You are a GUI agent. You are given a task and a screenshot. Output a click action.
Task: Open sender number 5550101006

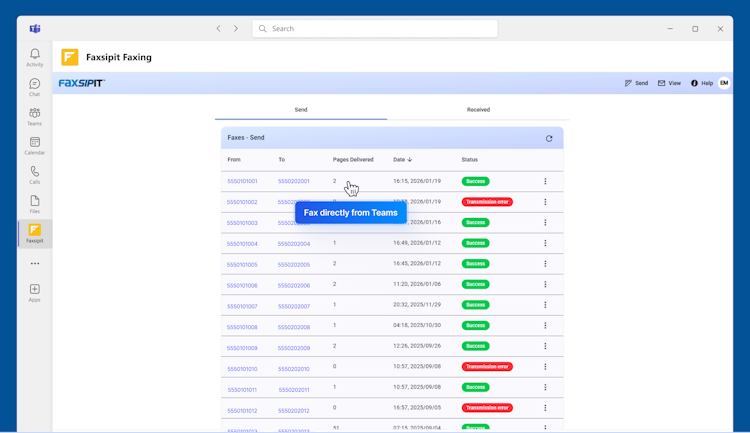coord(242,286)
